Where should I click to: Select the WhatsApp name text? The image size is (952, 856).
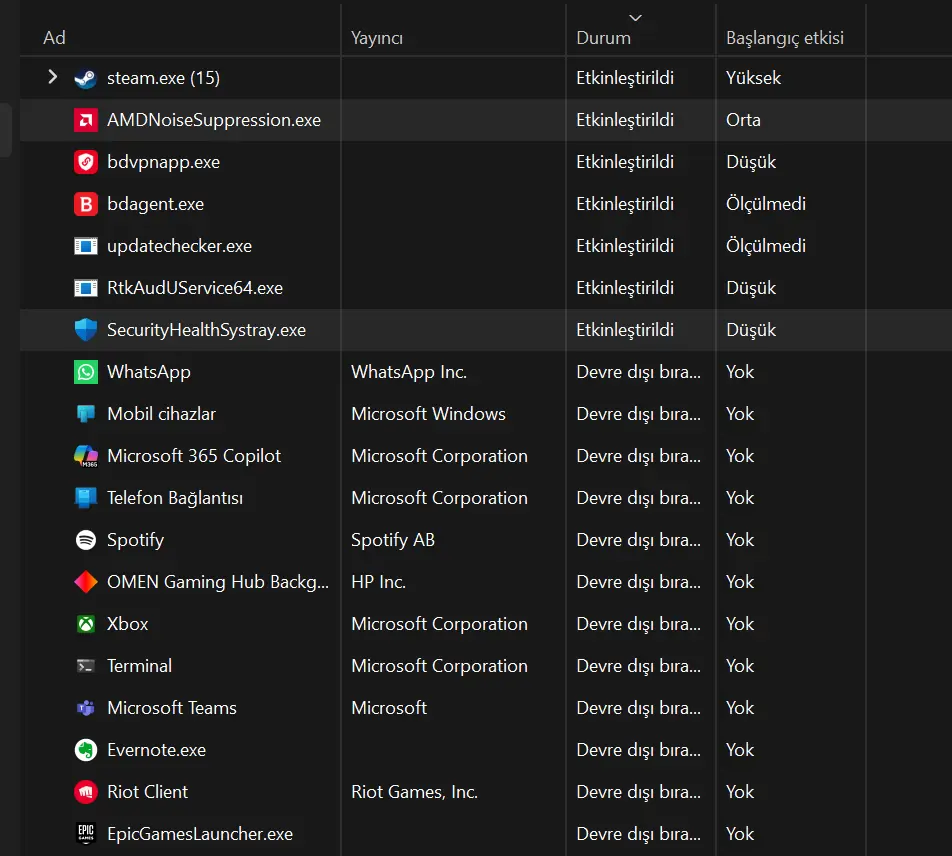pos(149,372)
